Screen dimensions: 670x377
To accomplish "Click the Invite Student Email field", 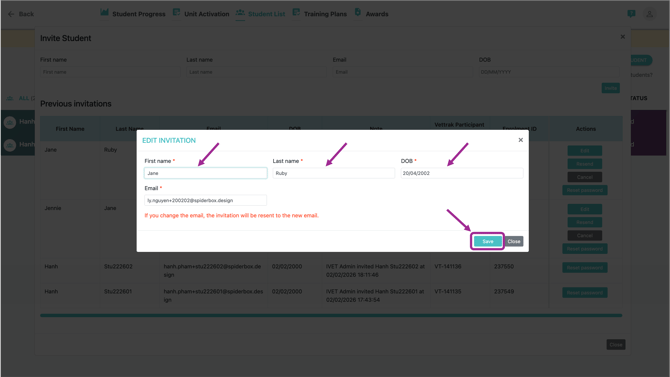I will point(403,72).
